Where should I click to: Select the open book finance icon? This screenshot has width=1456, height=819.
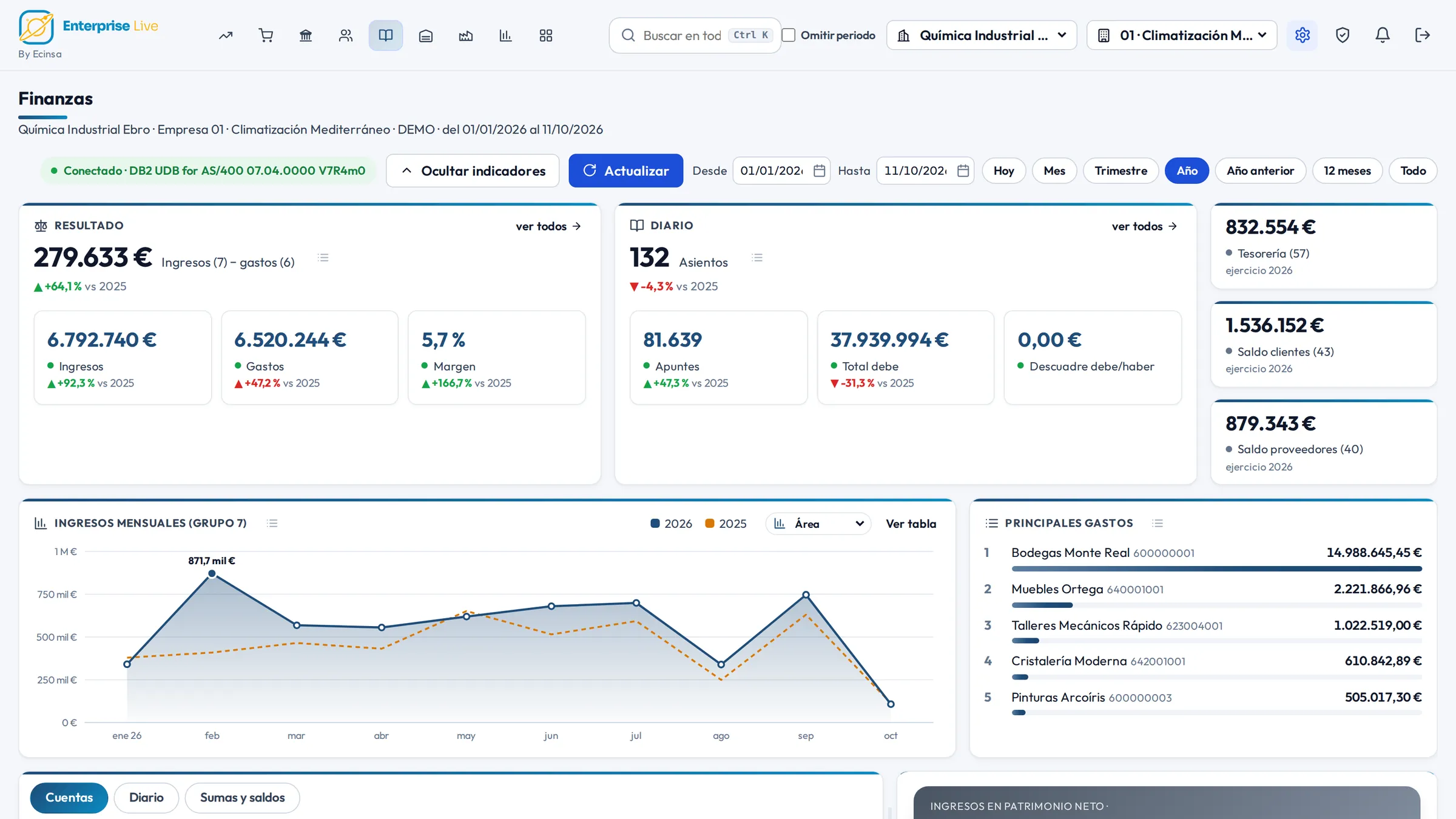pos(386,35)
